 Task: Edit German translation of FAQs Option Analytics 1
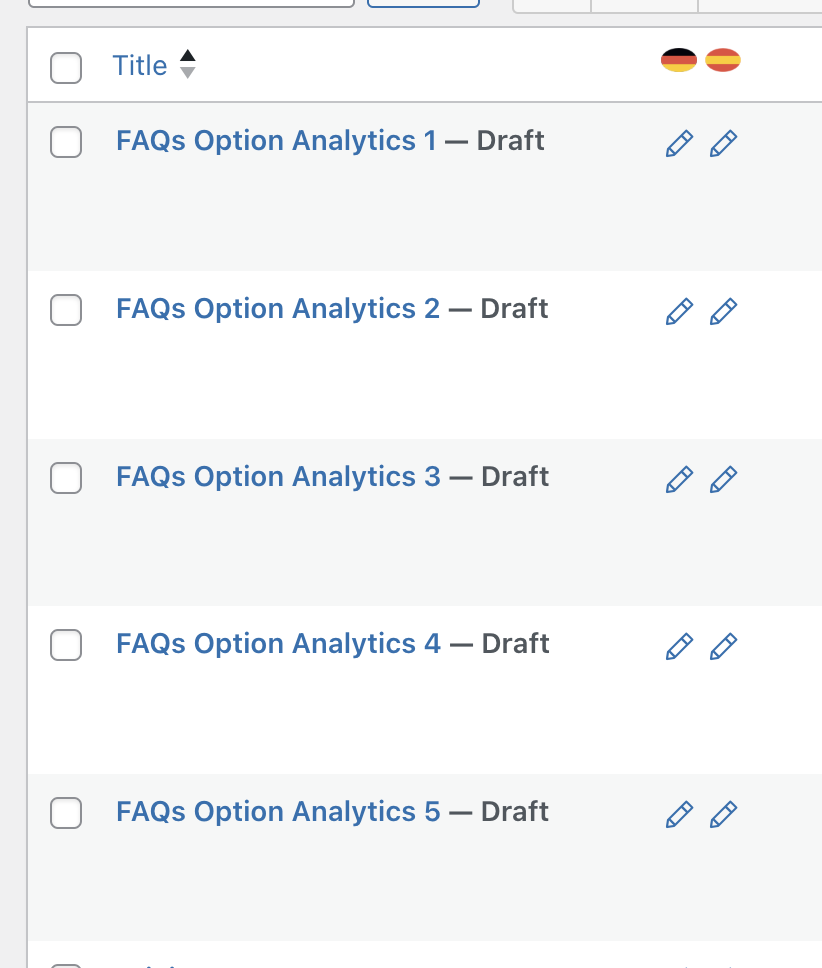[679, 143]
